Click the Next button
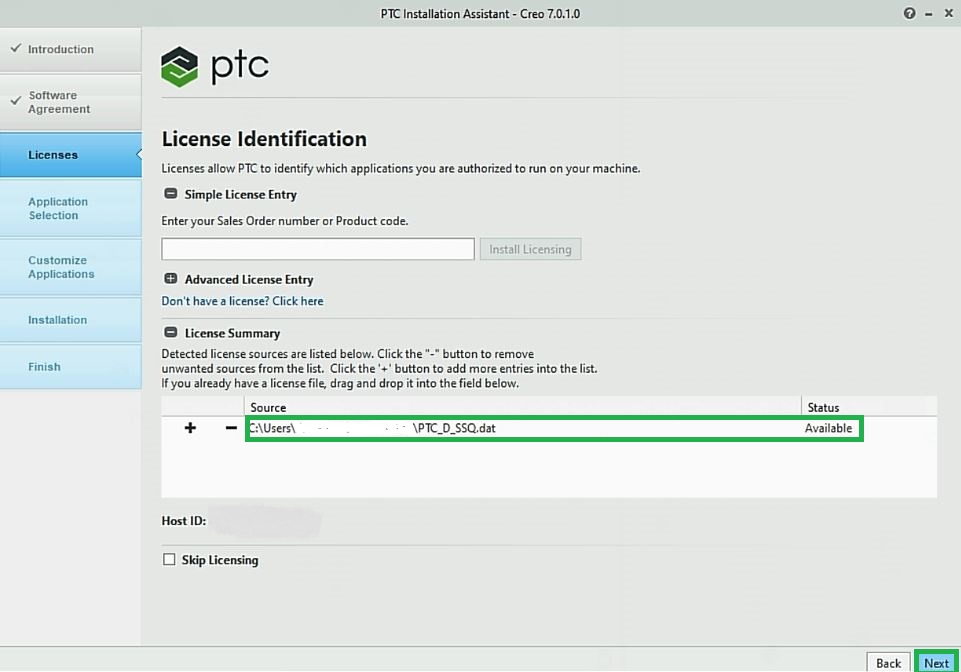The image size is (961, 672). point(936,662)
